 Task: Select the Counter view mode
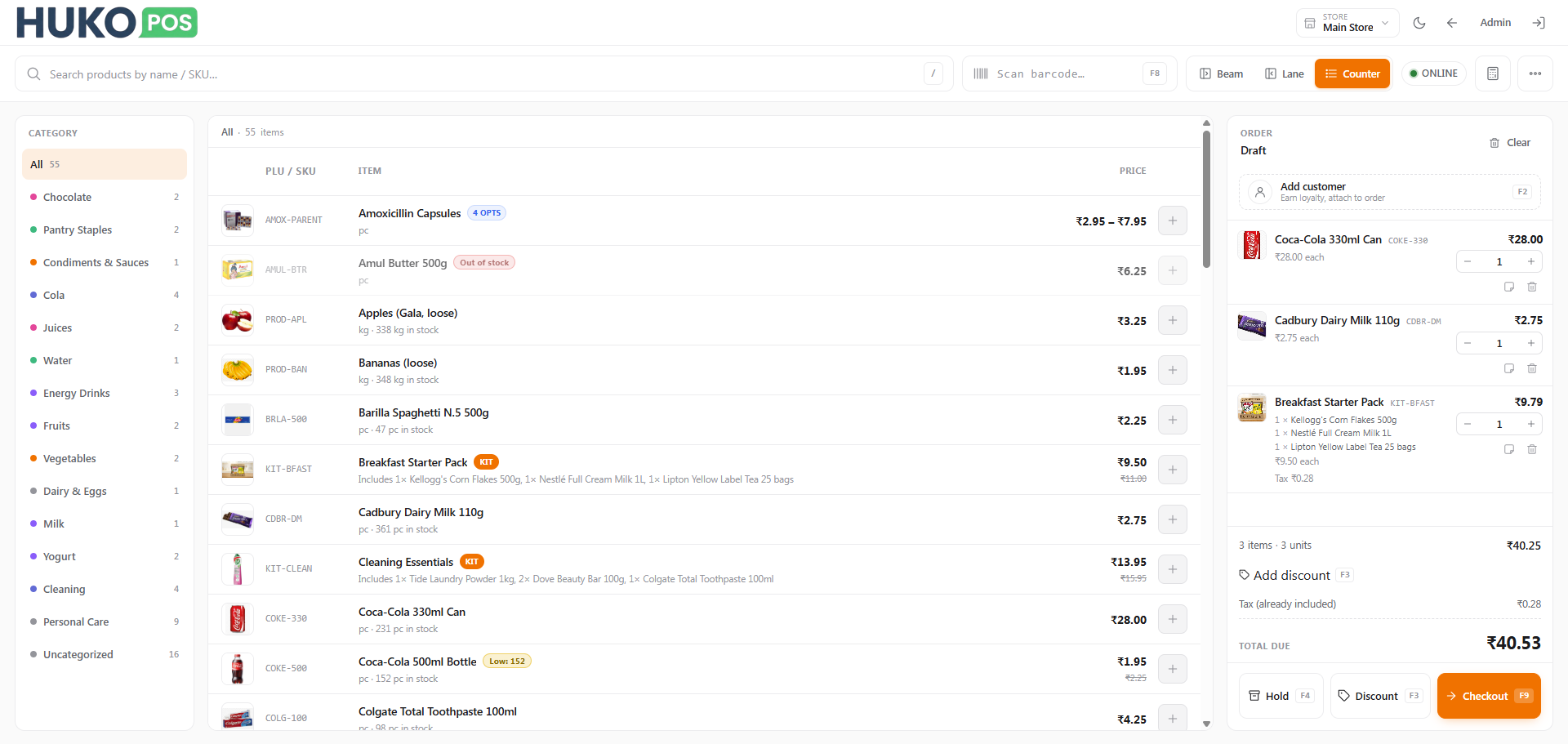pos(1352,74)
